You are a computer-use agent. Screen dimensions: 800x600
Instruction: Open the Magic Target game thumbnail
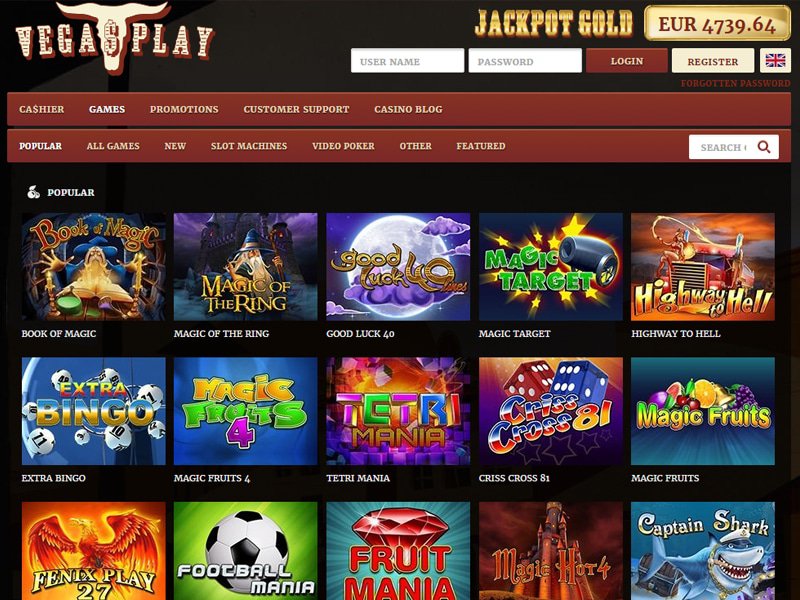[x=551, y=267]
